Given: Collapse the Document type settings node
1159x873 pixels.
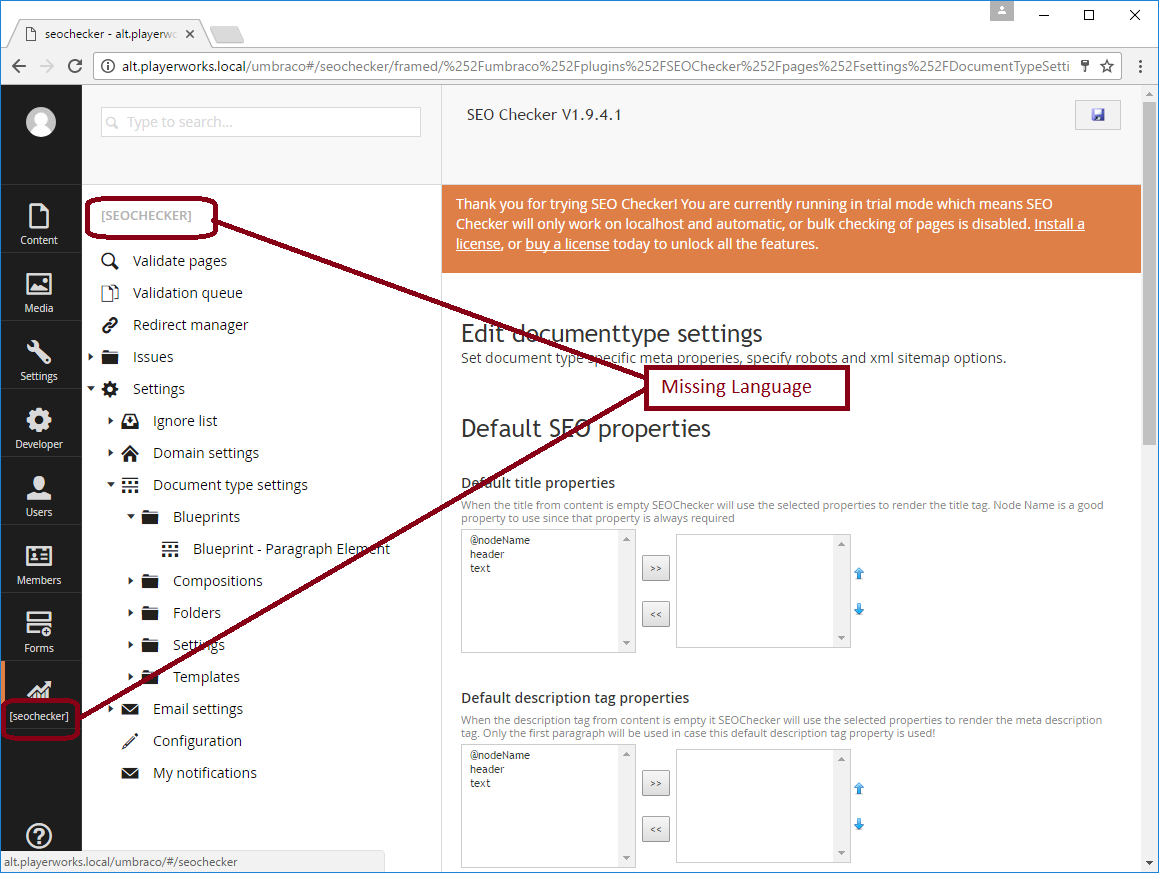Looking at the screenshot, I should (111, 484).
